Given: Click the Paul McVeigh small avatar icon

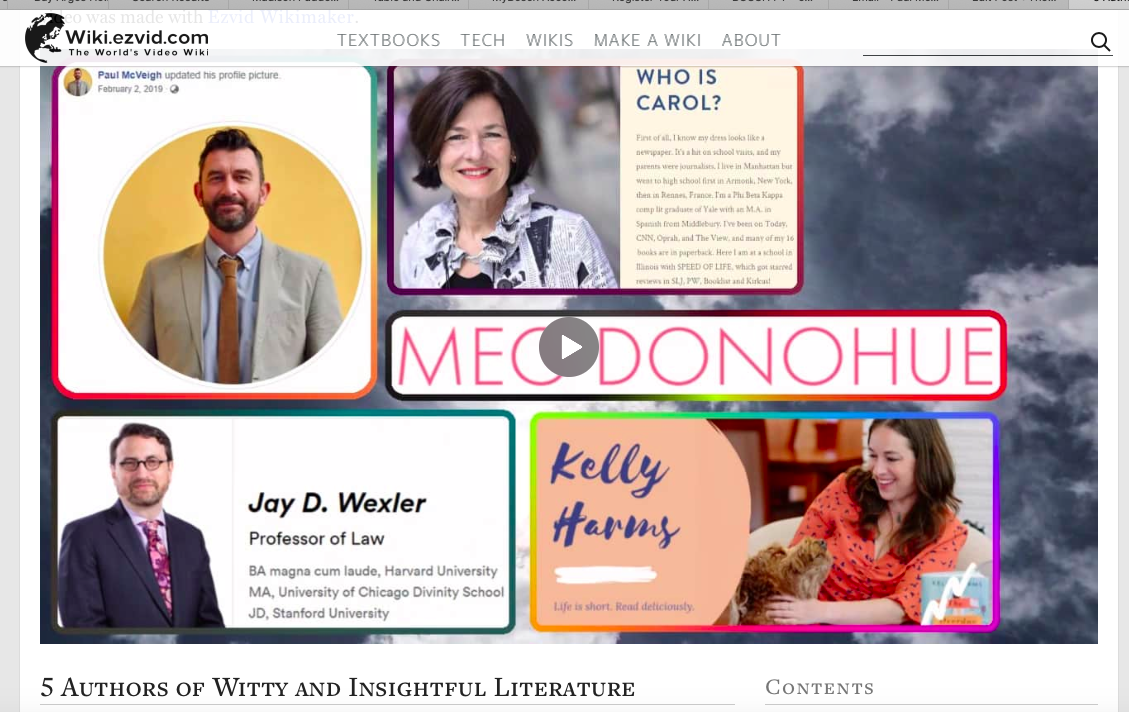Looking at the screenshot, I should 78,82.
